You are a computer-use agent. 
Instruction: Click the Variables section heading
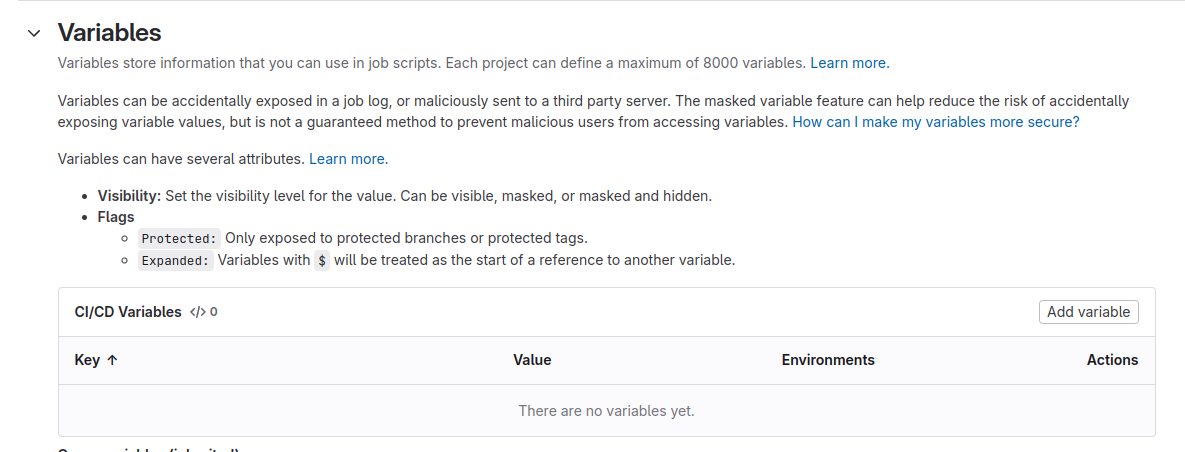[x=109, y=32]
